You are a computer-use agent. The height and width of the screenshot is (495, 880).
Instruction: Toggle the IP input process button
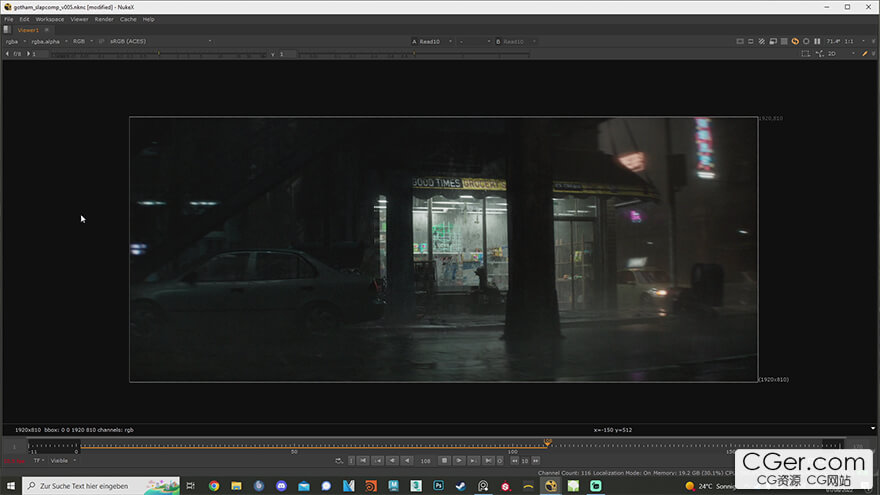(102, 41)
